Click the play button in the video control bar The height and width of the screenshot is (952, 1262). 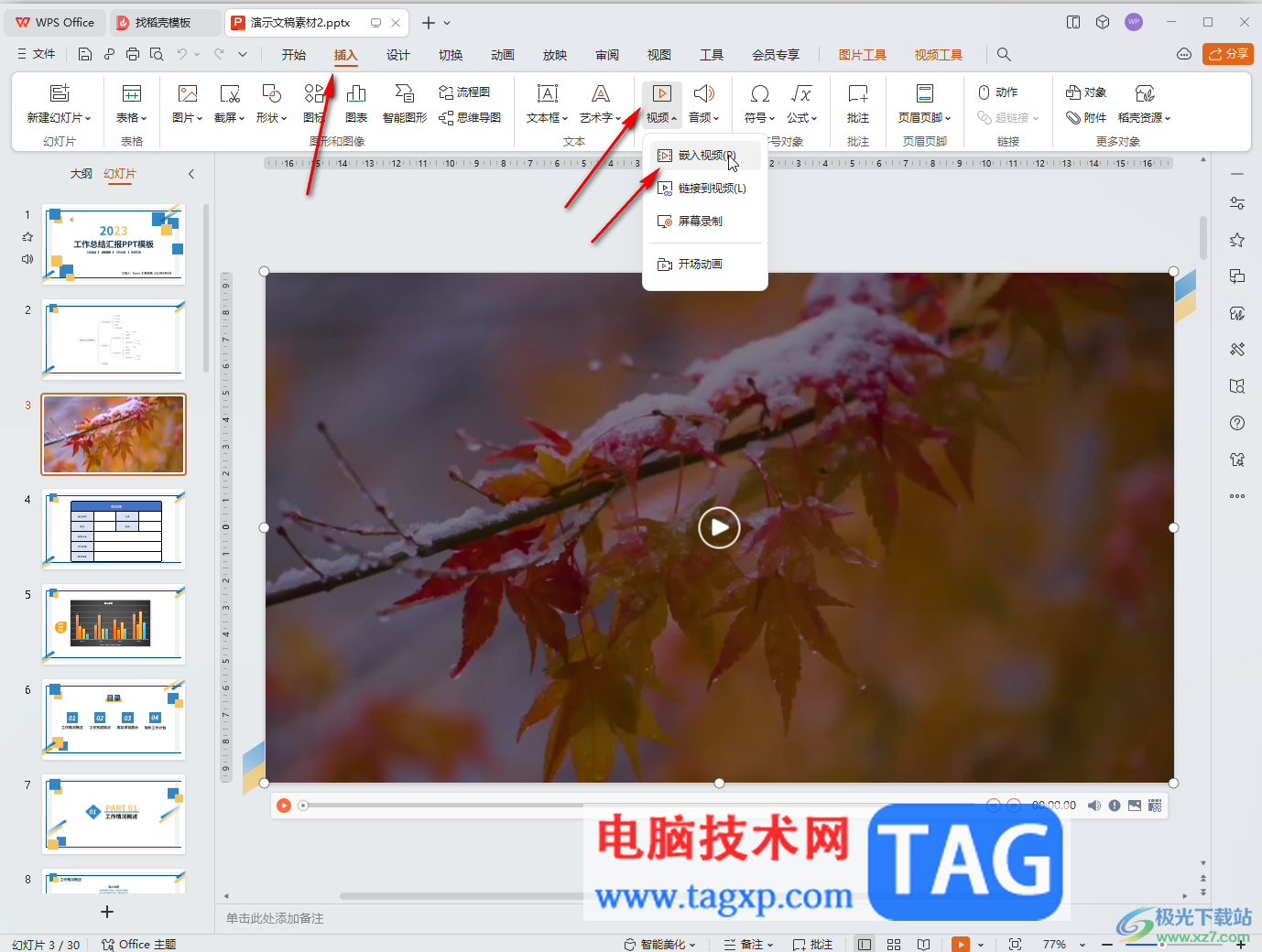[284, 806]
